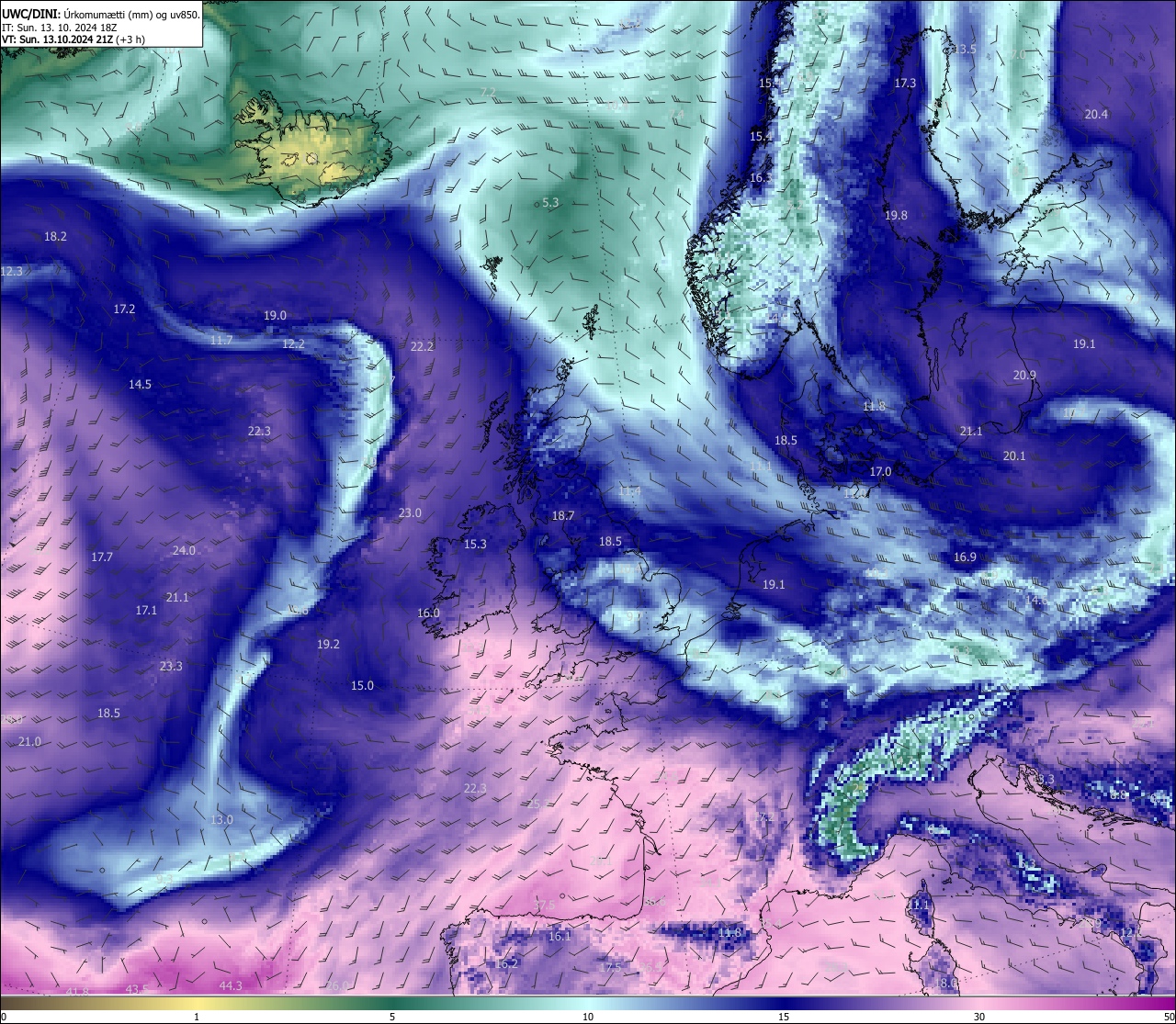Screen dimensions: 1176x1024
Task: Click the color bar tick labeled 10
Action: (588, 1017)
